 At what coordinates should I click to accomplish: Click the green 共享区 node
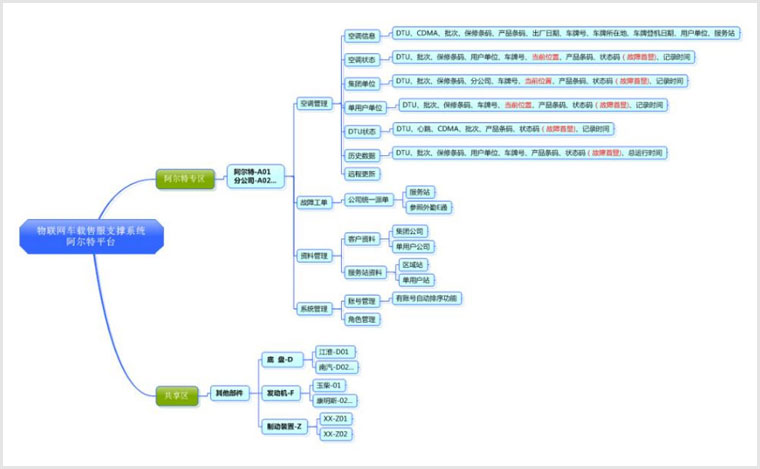click(174, 394)
